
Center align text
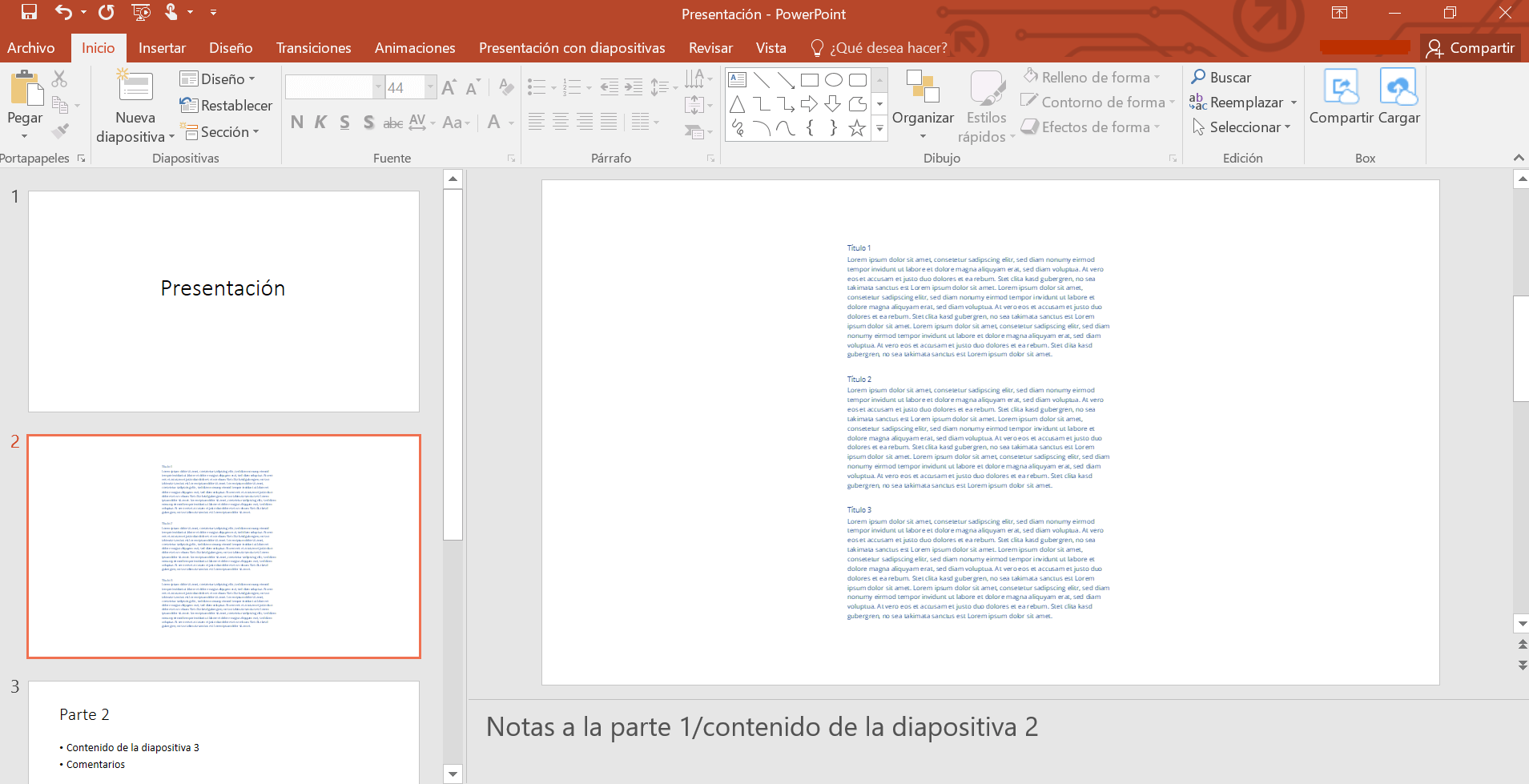pos(561,122)
